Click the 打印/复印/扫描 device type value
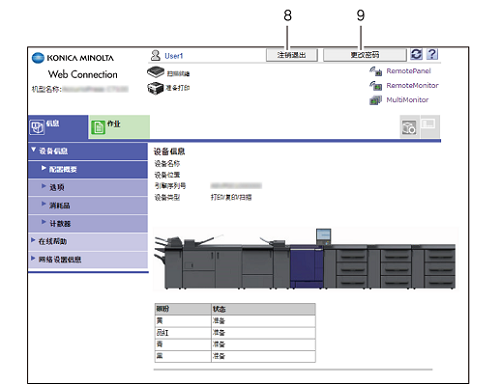 pyautogui.click(x=231, y=197)
